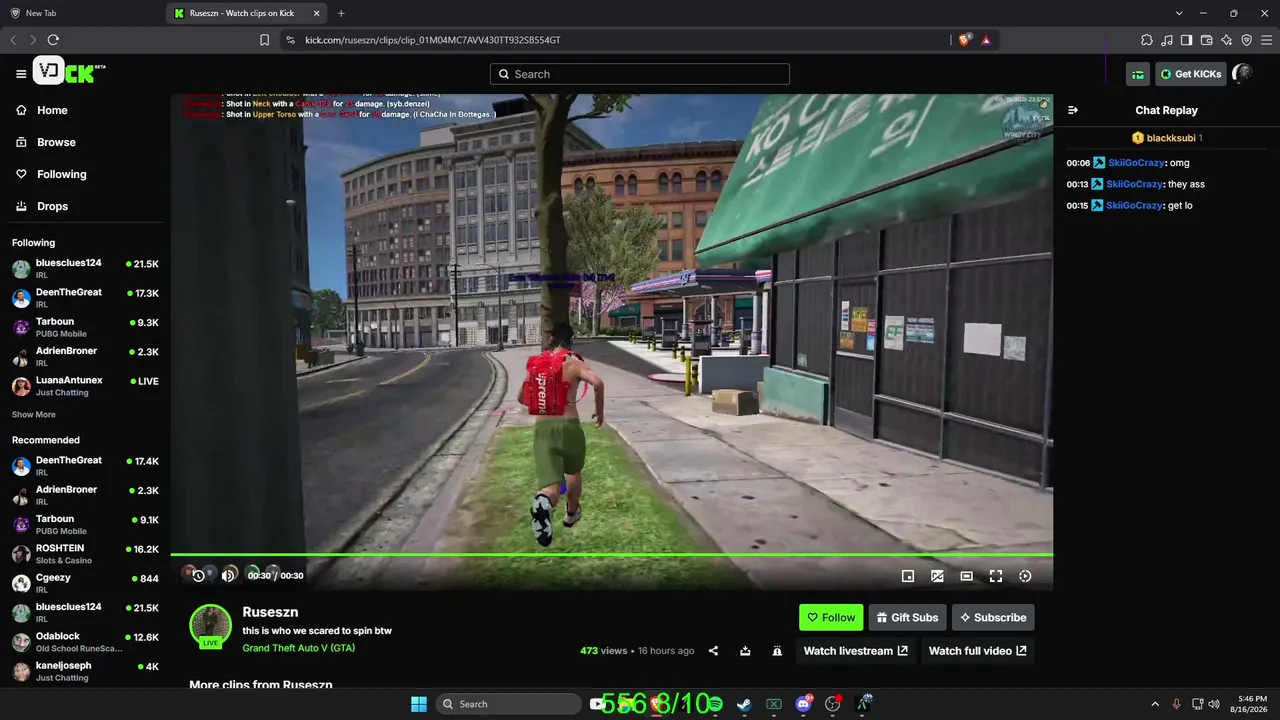Toggle the browser sidebar panel

[1186, 40]
